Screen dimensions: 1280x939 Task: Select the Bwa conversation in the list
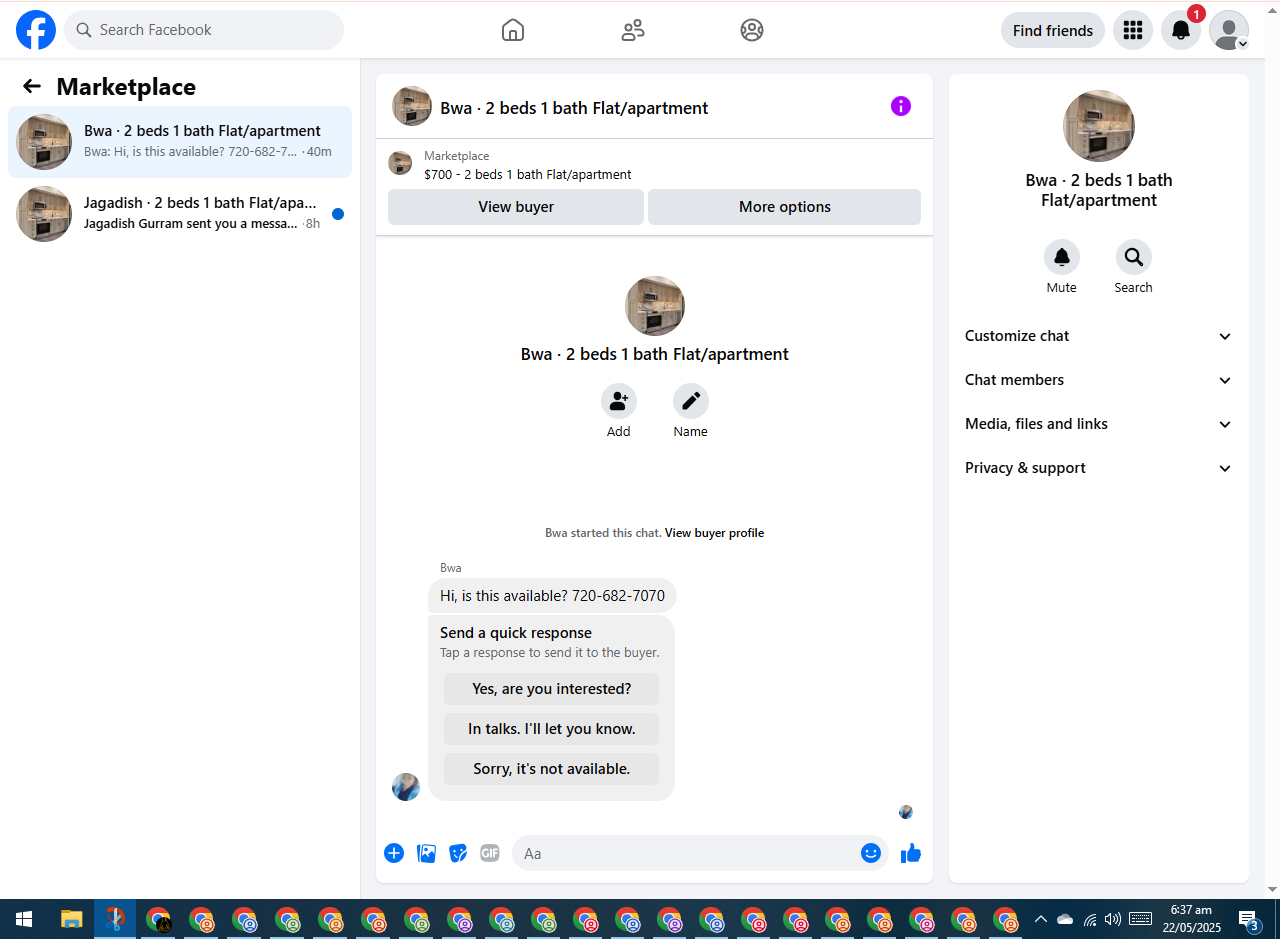[x=180, y=142]
